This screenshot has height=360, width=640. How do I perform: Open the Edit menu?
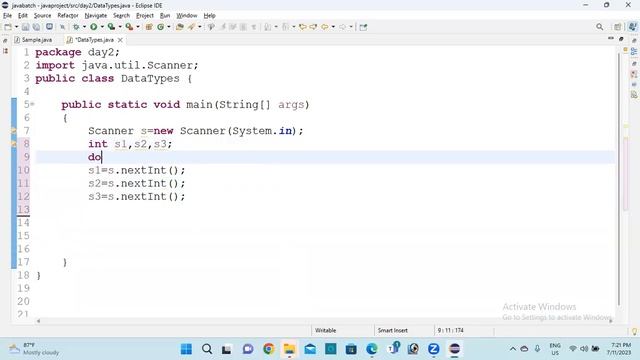22,16
